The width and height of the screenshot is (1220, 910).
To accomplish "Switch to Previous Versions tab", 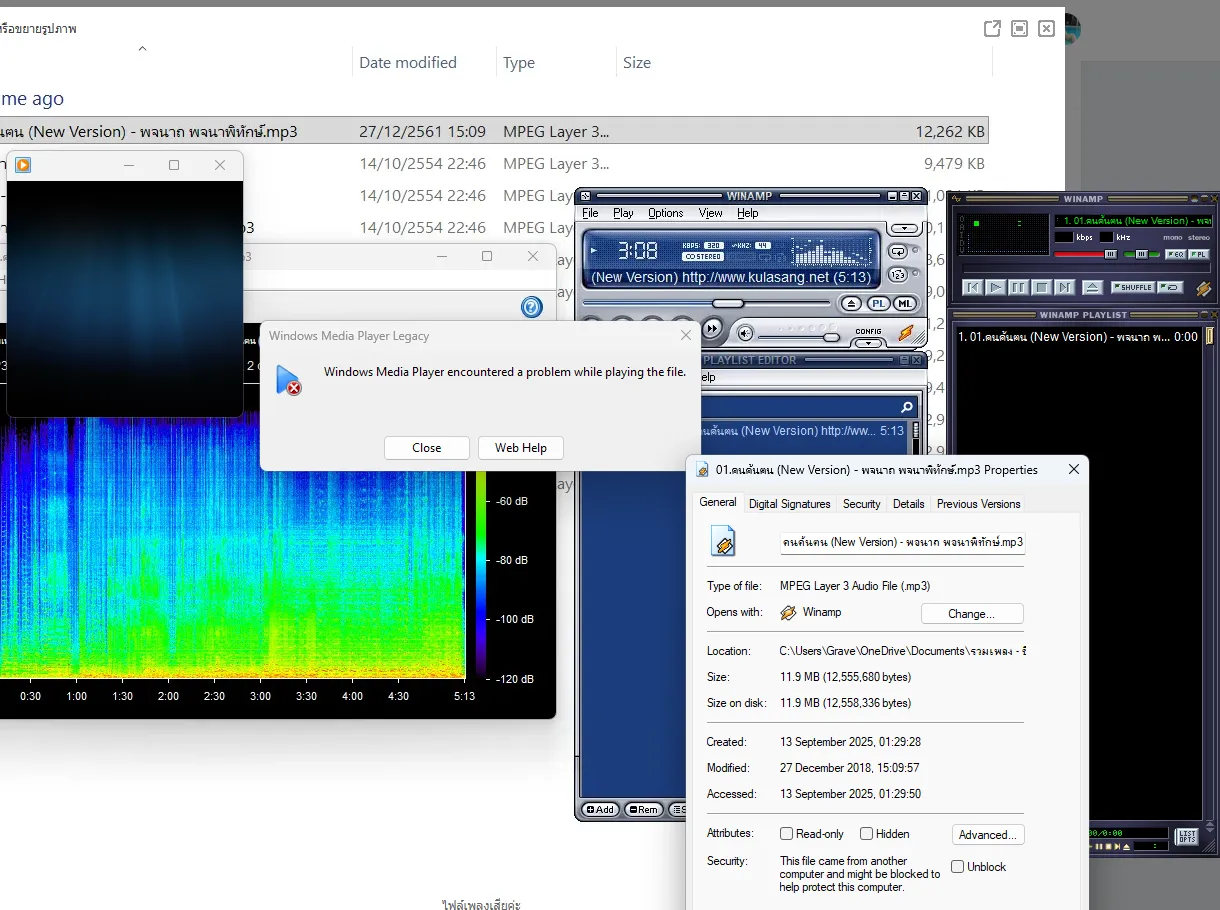I will click(x=978, y=504).
